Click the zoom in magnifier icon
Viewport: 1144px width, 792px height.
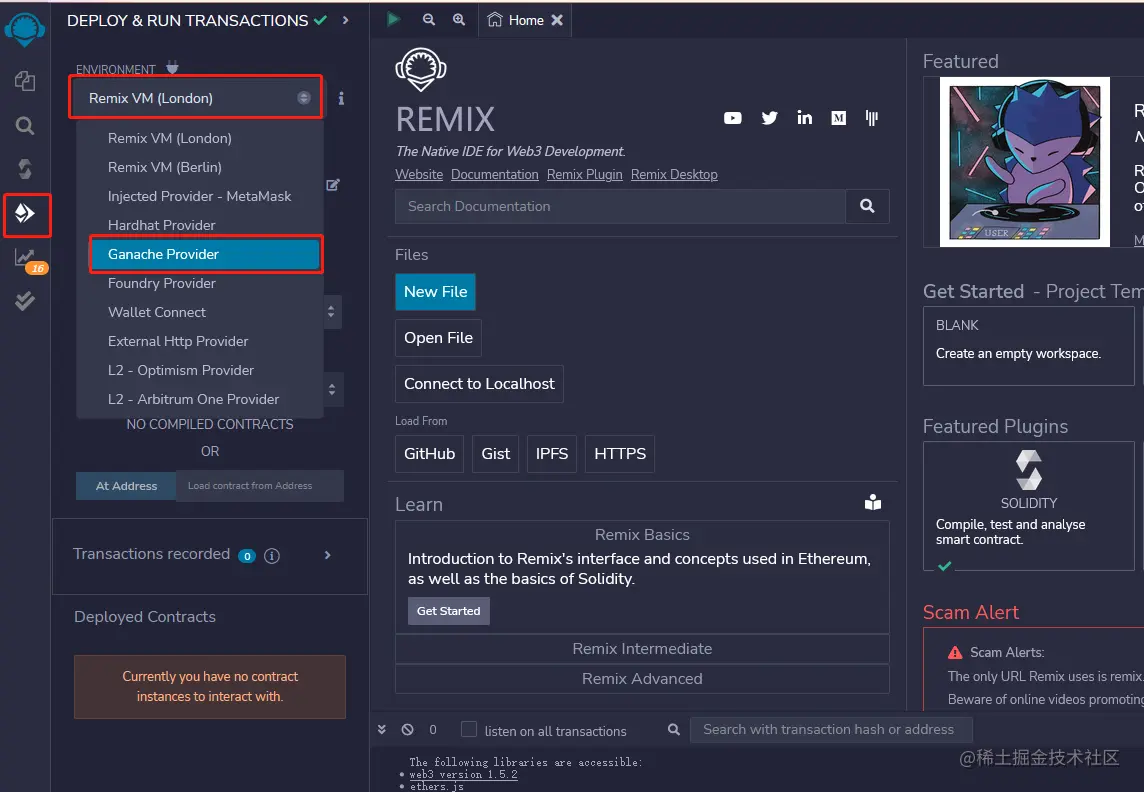tap(459, 20)
